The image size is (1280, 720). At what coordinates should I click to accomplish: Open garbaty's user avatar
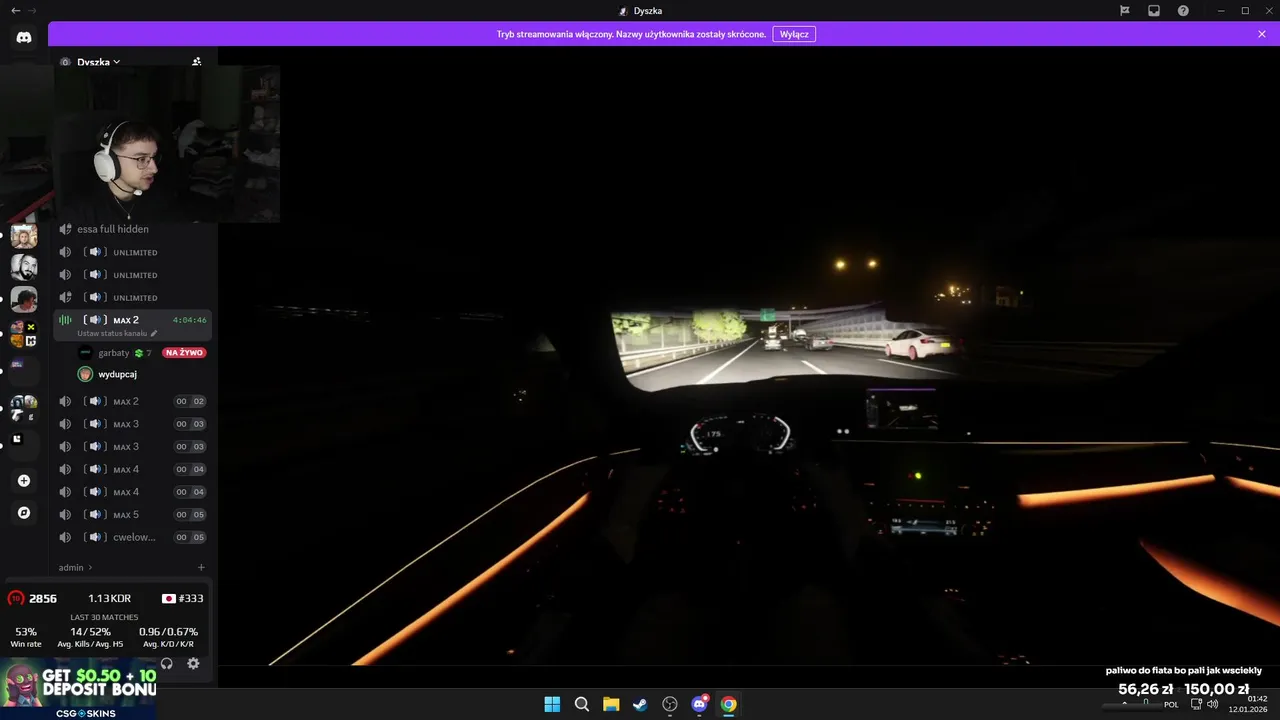(x=85, y=353)
